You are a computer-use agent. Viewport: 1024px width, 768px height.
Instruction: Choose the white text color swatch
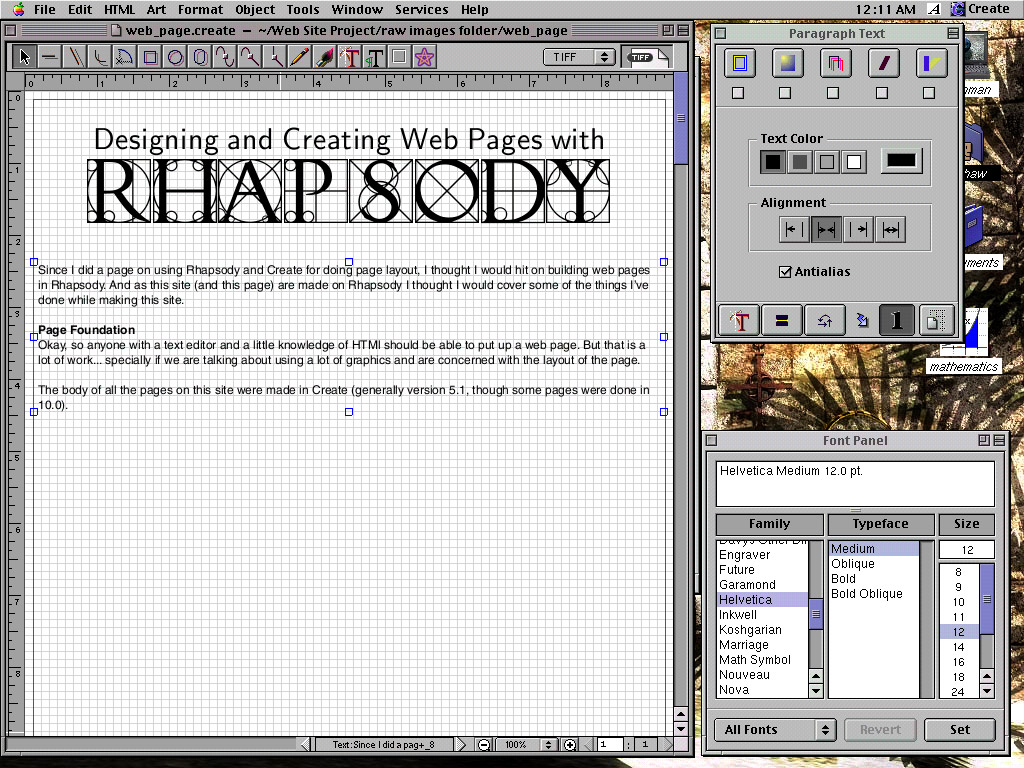coord(854,162)
